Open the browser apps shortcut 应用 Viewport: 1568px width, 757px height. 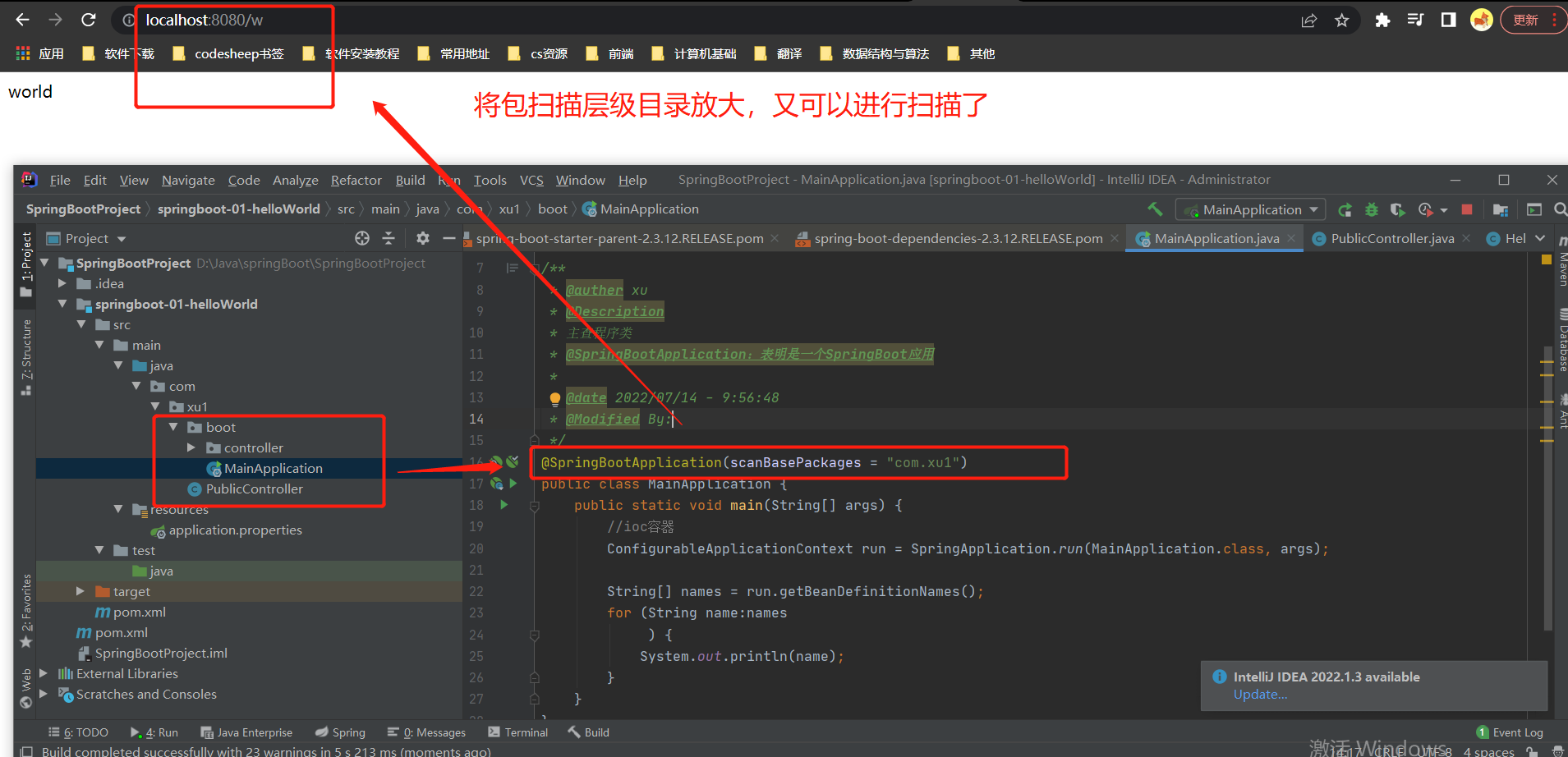coord(39,53)
